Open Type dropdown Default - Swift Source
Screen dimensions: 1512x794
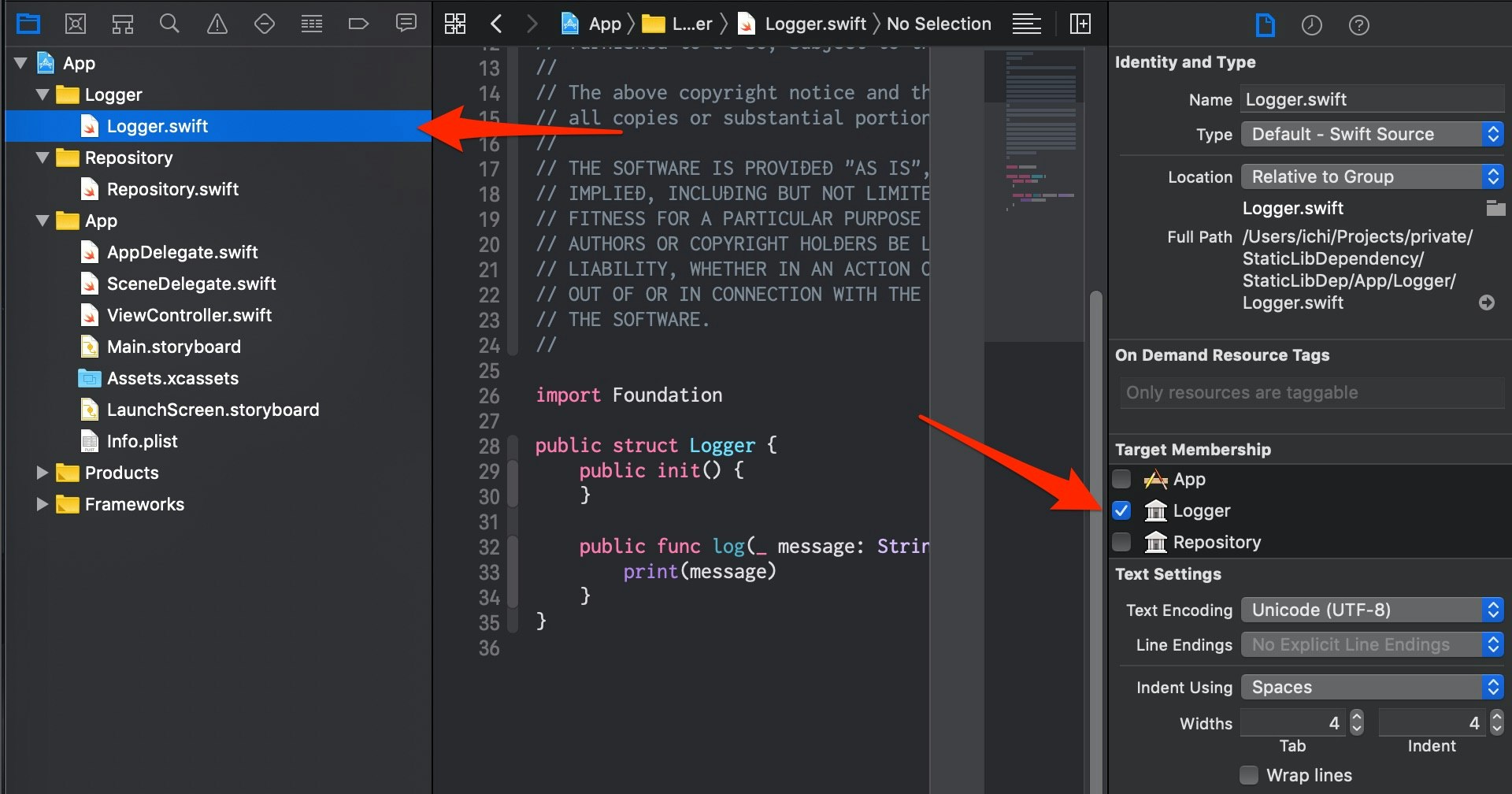[x=1373, y=134]
